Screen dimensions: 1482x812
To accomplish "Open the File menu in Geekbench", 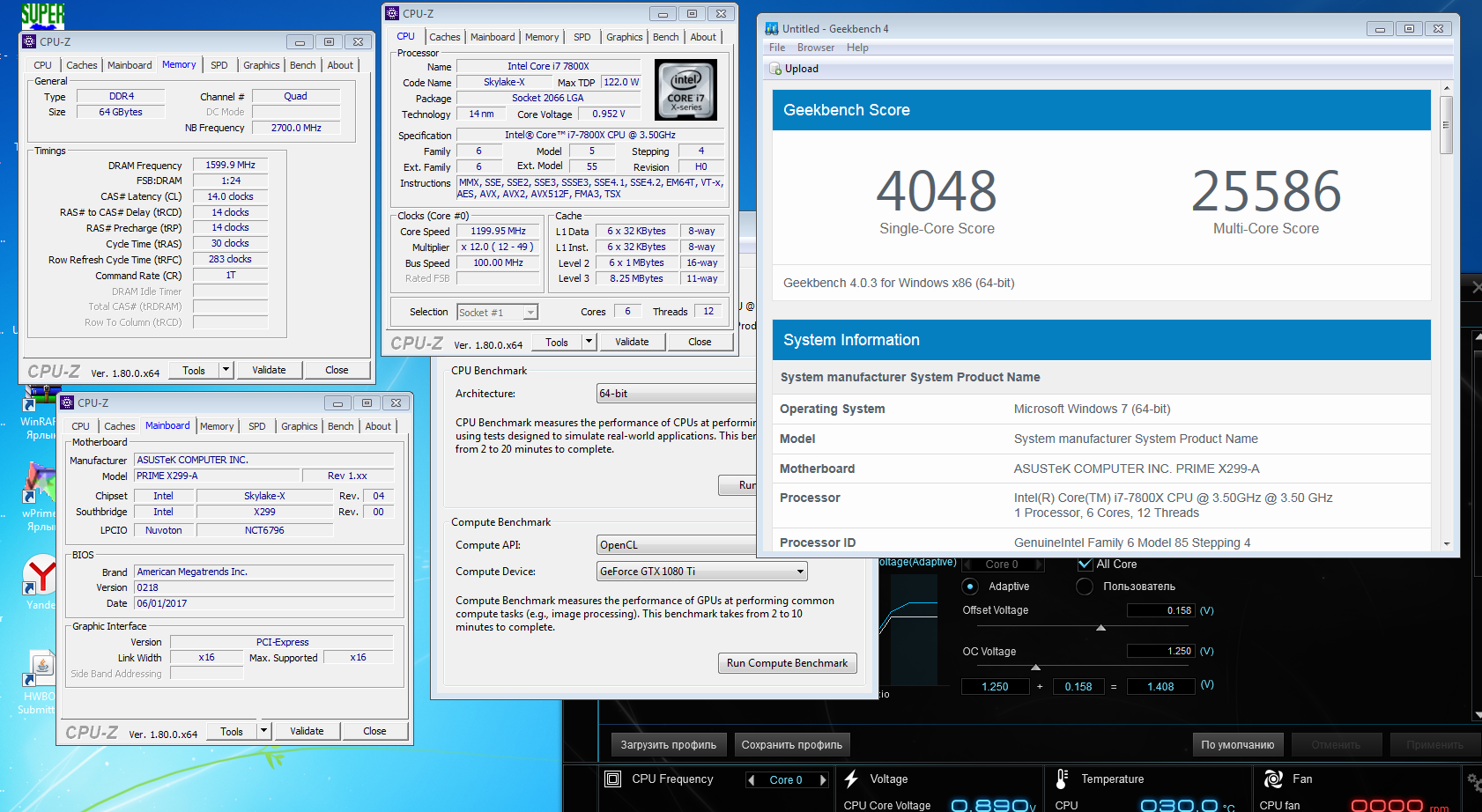I will (x=777, y=48).
